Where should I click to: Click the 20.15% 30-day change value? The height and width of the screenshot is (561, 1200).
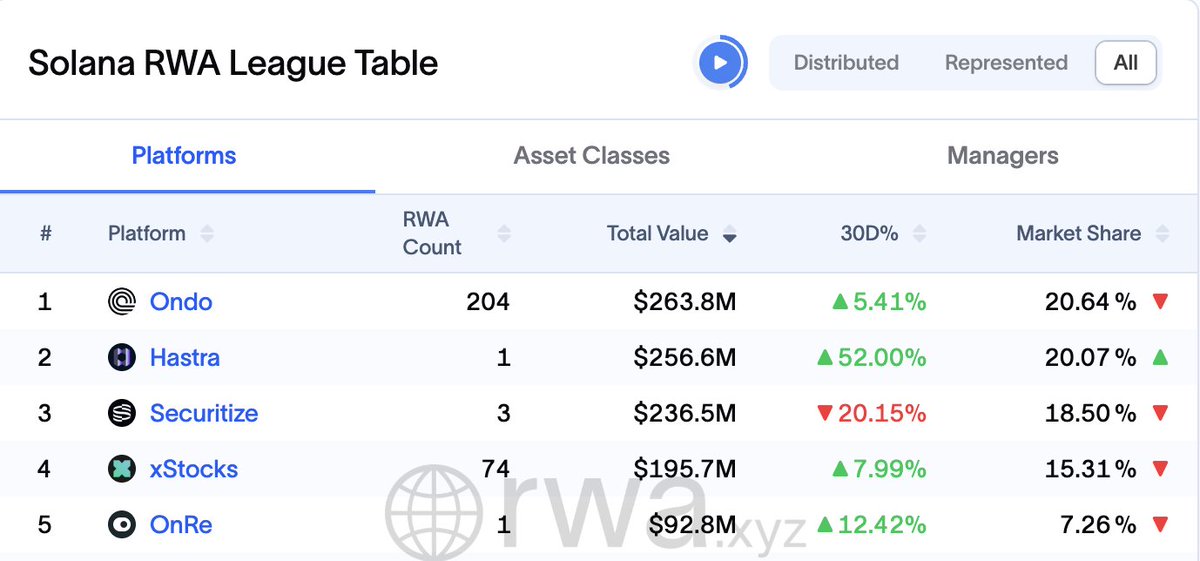click(x=883, y=414)
